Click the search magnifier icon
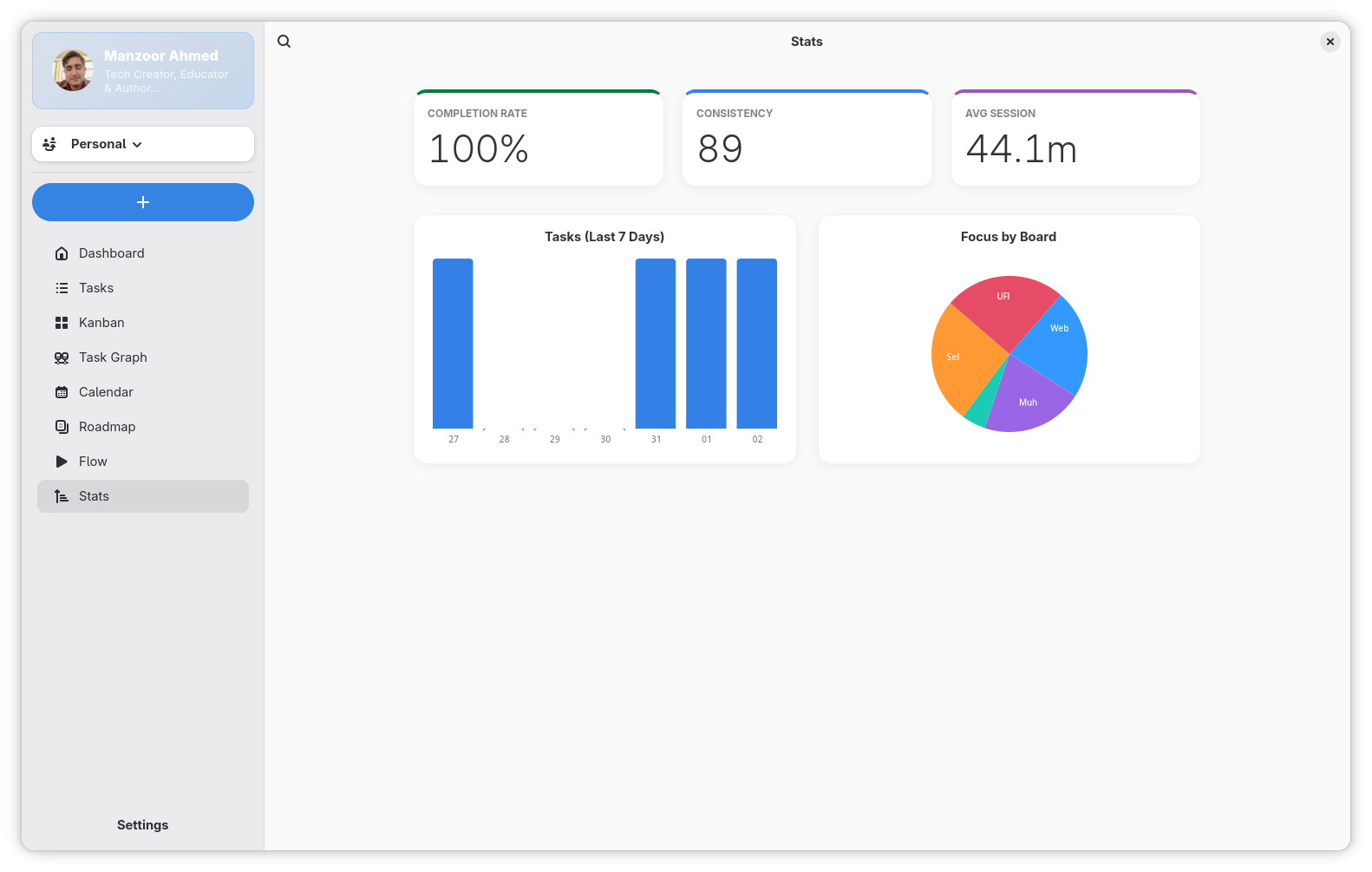 (284, 42)
